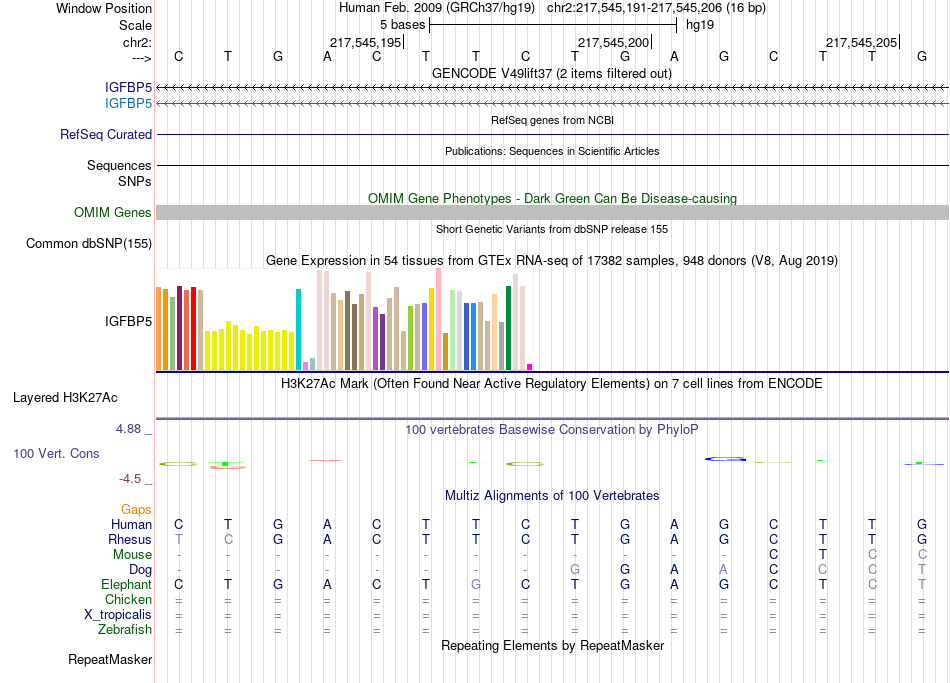
Task: Open the RefSeq Curated track label
Action: (106, 135)
